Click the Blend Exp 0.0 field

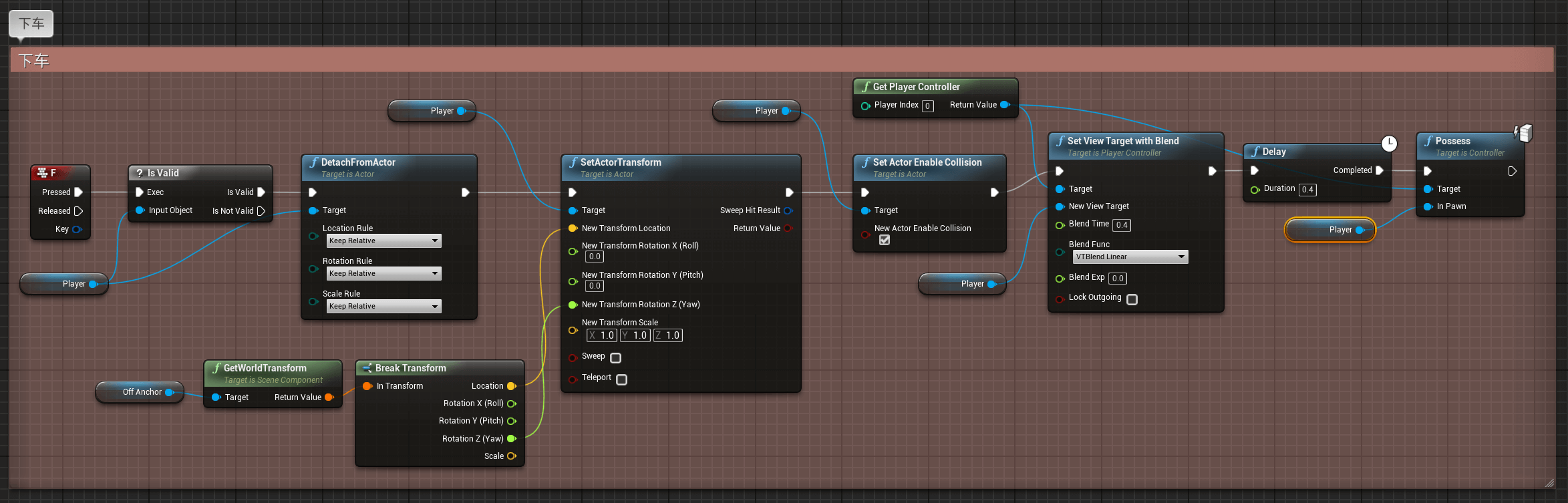tap(1118, 279)
